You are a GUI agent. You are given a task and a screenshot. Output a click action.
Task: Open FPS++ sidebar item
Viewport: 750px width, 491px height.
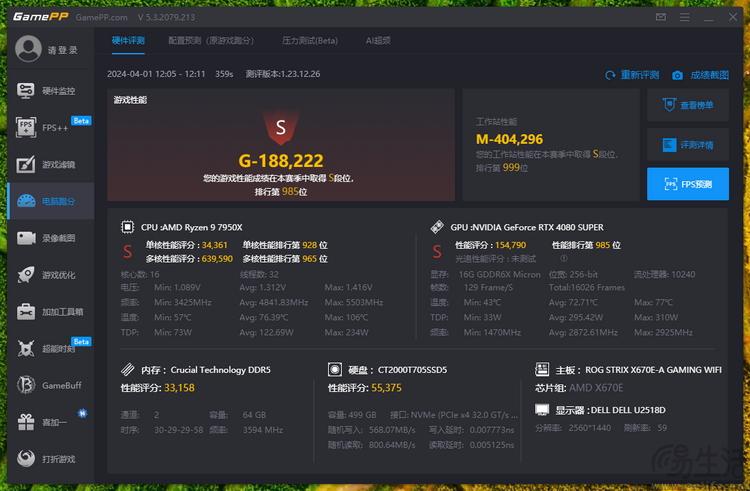pyautogui.click(x=51, y=128)
